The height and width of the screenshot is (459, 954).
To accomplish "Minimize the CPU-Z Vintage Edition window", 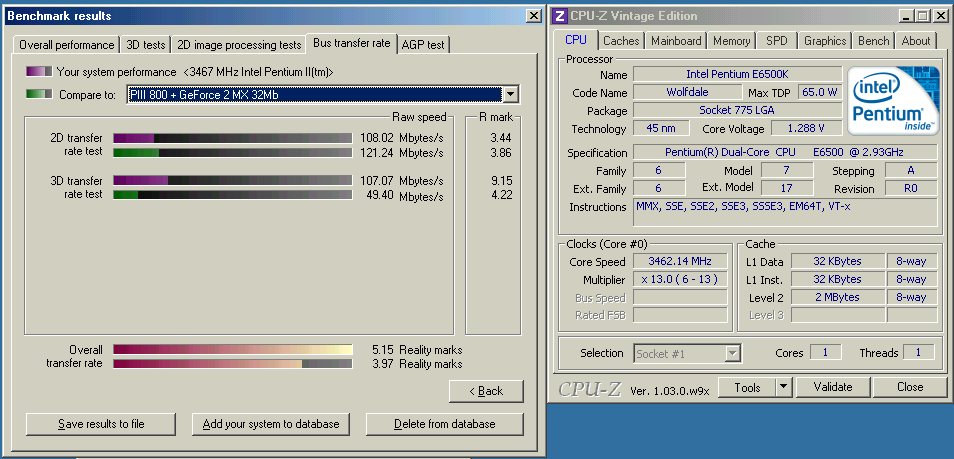I will pyautogui.click(x=907, y=16).
